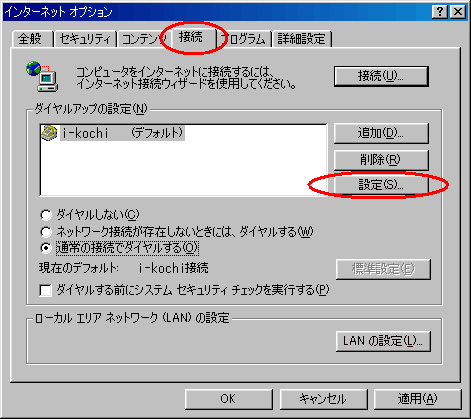Click the question mark help button in title bar
Screen dimensions: 471x419
point(440,12)
